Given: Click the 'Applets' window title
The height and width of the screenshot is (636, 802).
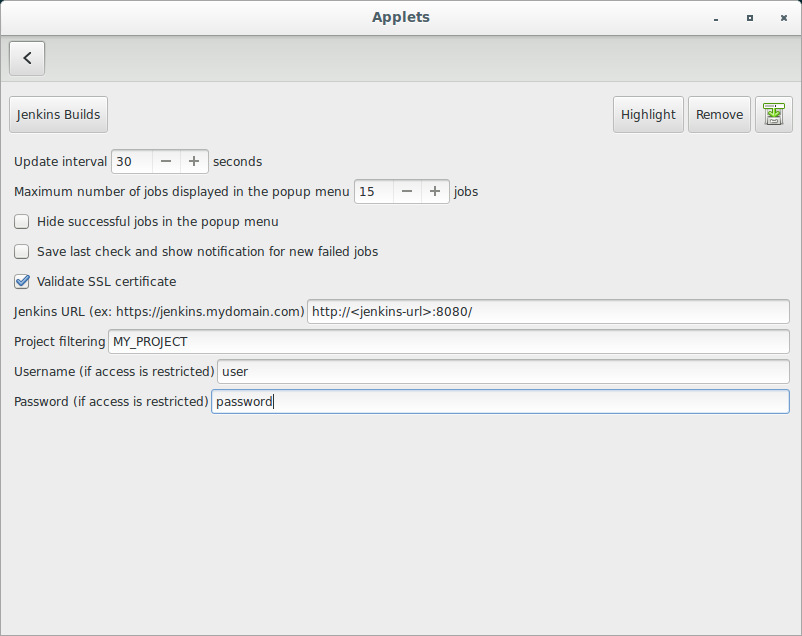Looking at the screenshot, I should click(401, 17).
